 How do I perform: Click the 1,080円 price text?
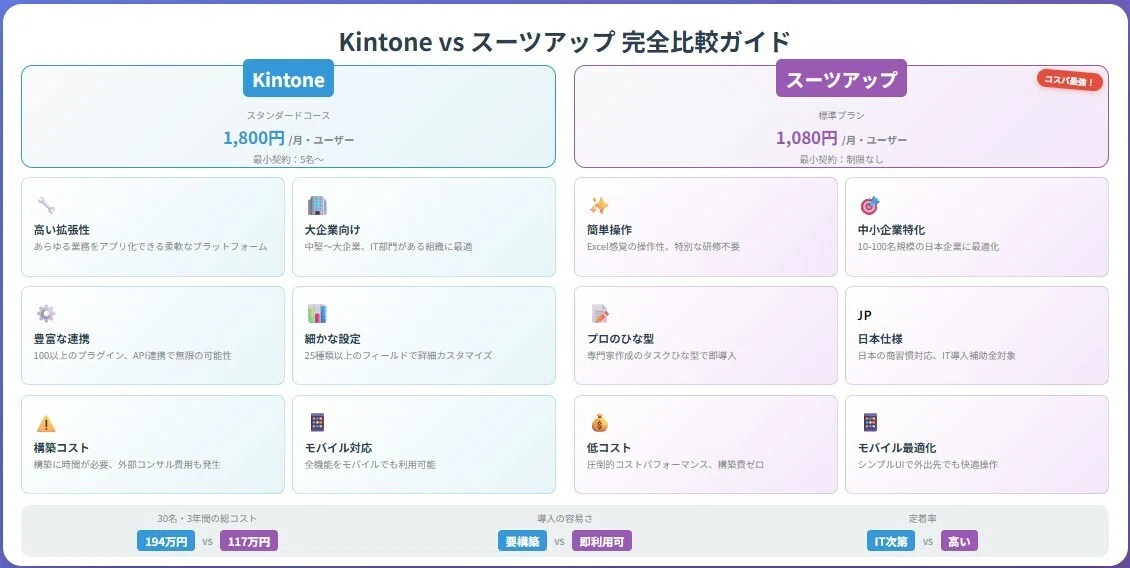point(806,138)
